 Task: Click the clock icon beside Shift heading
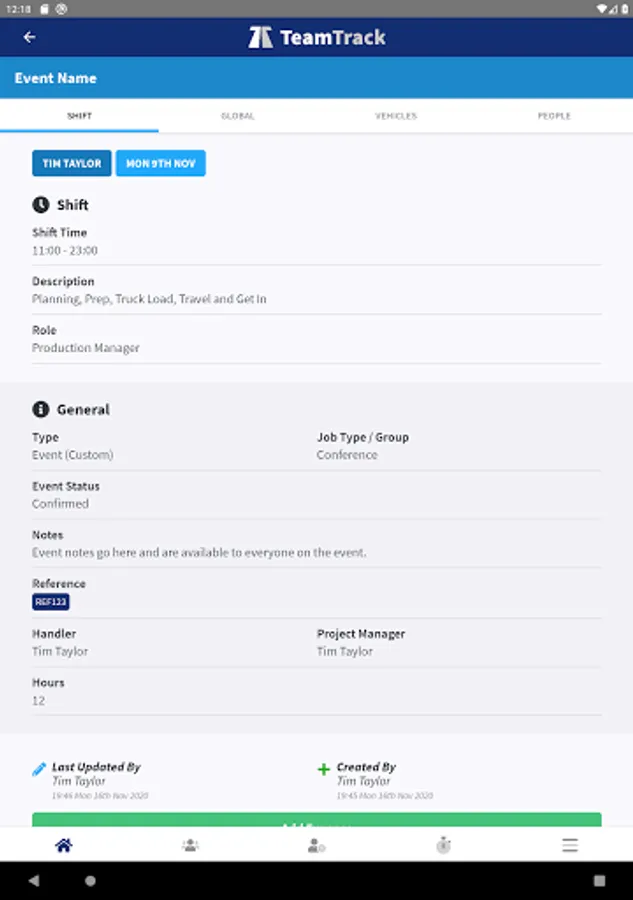(x=41, y=205)
